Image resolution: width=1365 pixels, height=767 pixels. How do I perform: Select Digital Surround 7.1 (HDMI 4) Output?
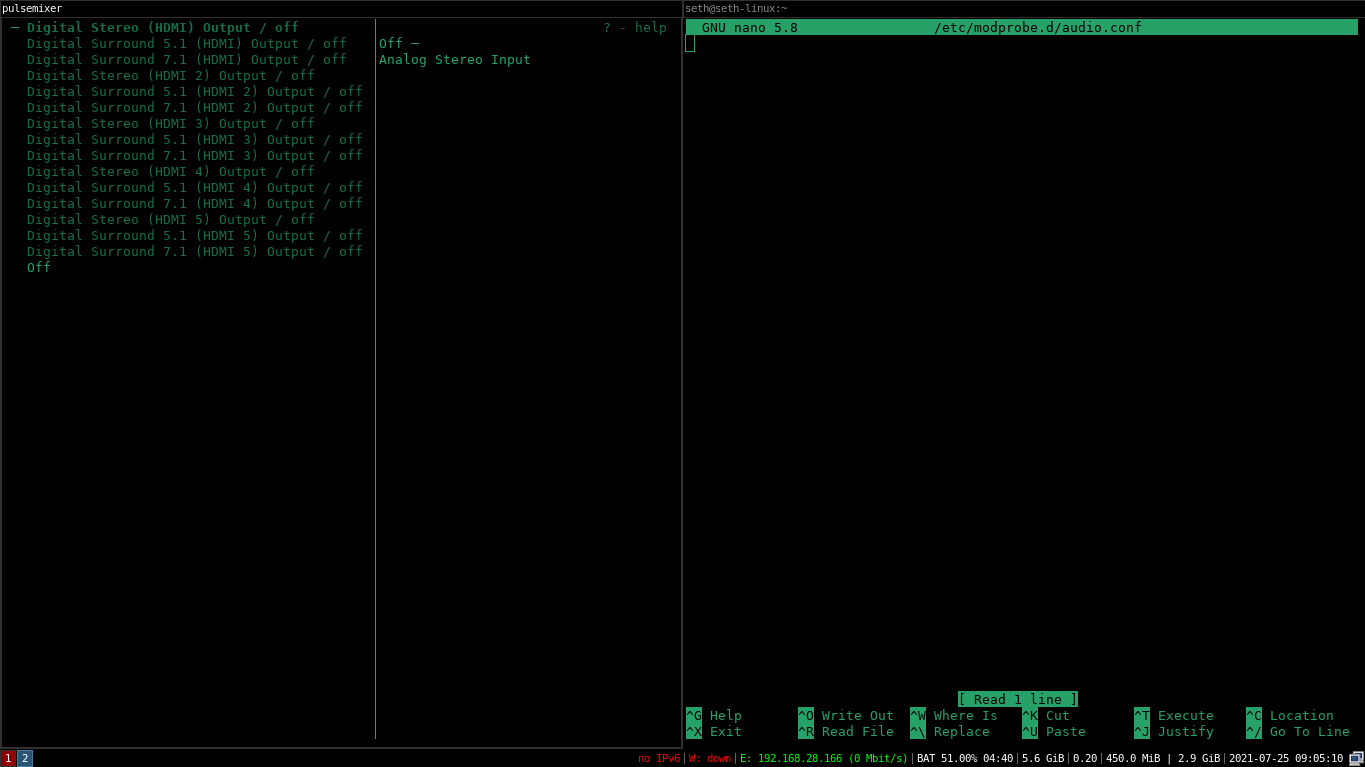click(x=195, y=204)
